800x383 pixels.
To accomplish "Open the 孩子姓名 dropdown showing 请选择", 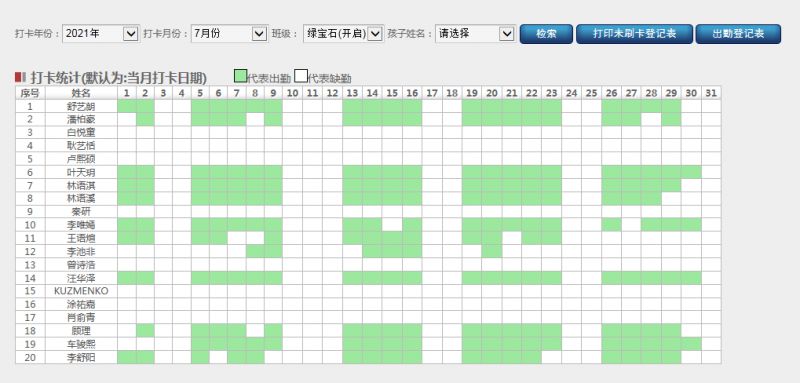I will [x=475, y=34].
